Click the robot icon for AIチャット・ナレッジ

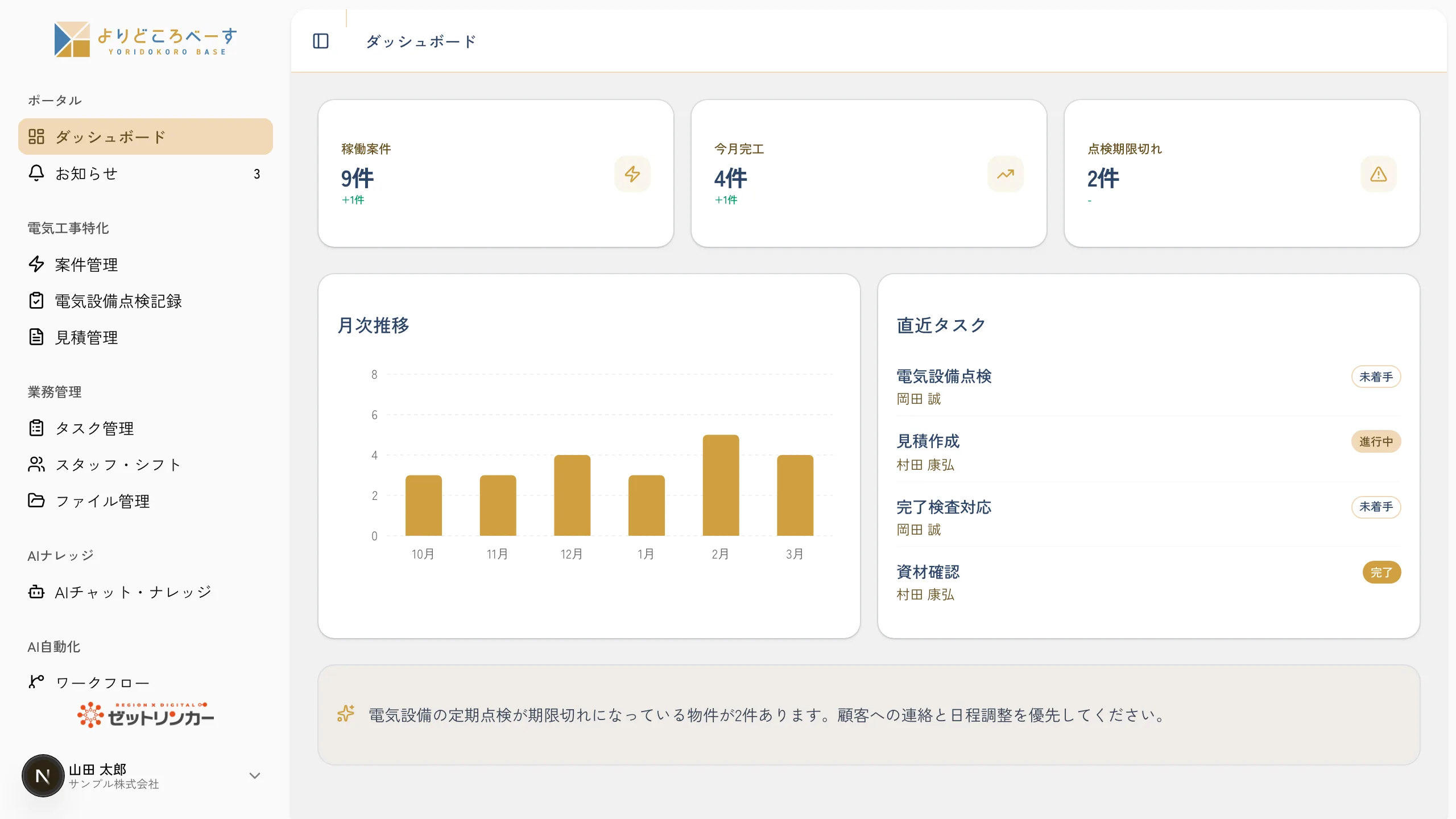pos(36,591)
